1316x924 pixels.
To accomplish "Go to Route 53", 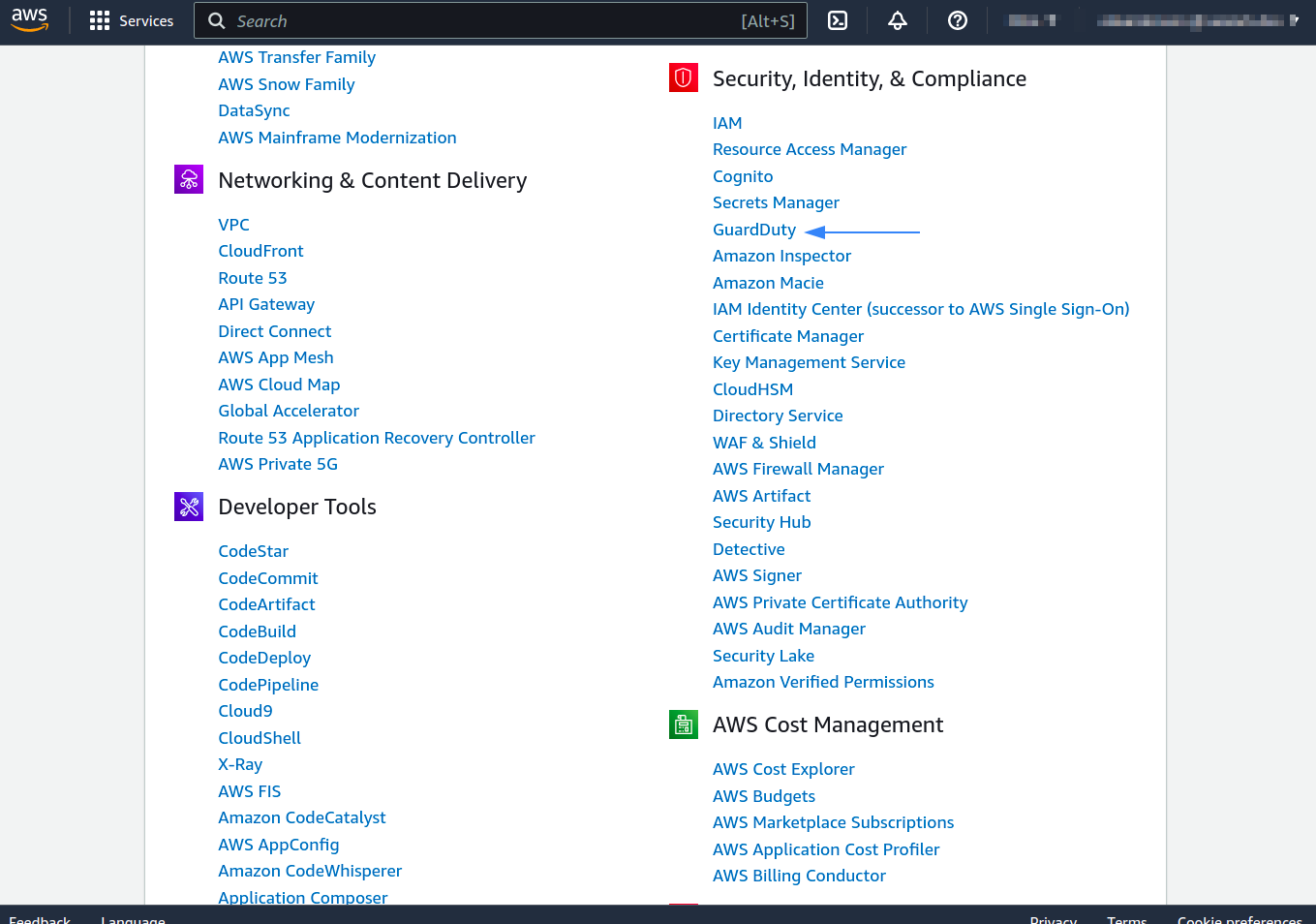I will (x=253, y=278).
